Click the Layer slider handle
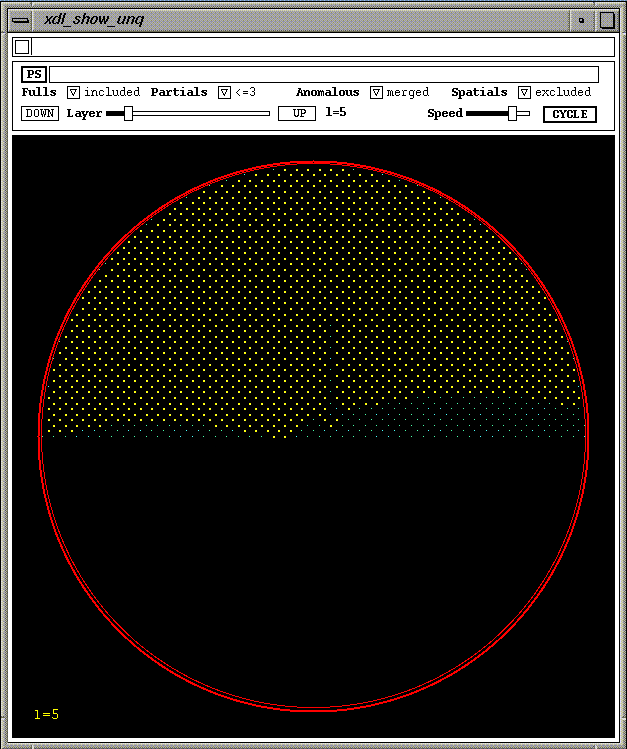Image resolution: width=627 pixels, height=749 pixels. pos(128,114)
